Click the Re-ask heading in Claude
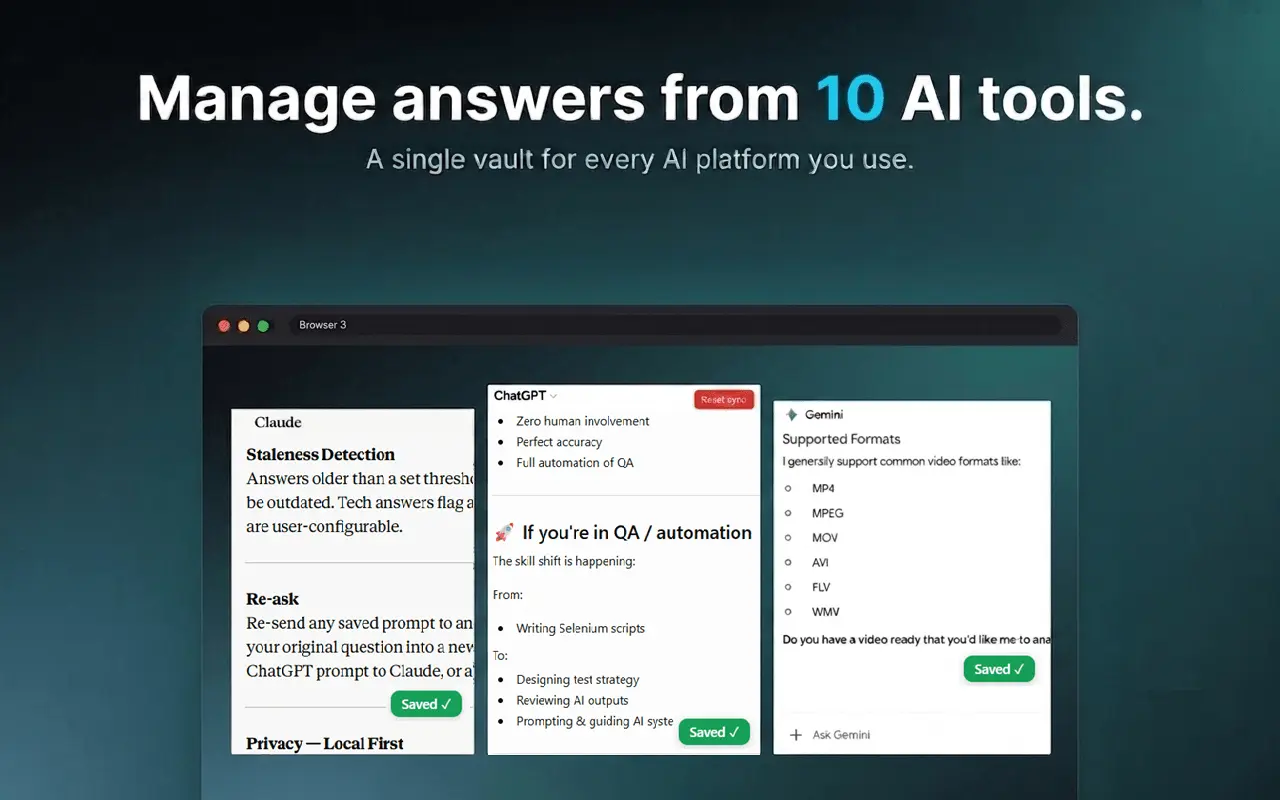The width and height of the screenshot is (1280, 800). tap(273, 599)
